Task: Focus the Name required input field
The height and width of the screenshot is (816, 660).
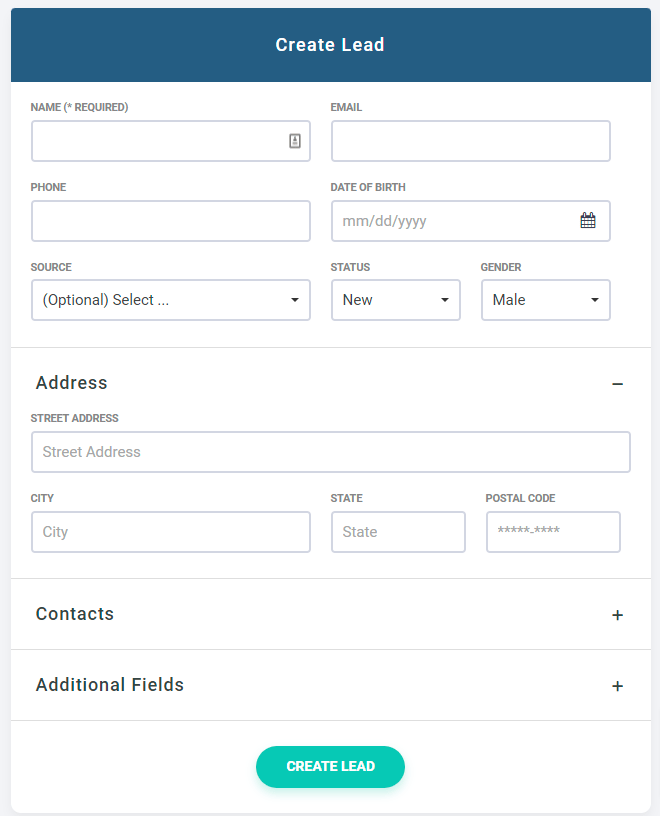Action: coord(155,141)
